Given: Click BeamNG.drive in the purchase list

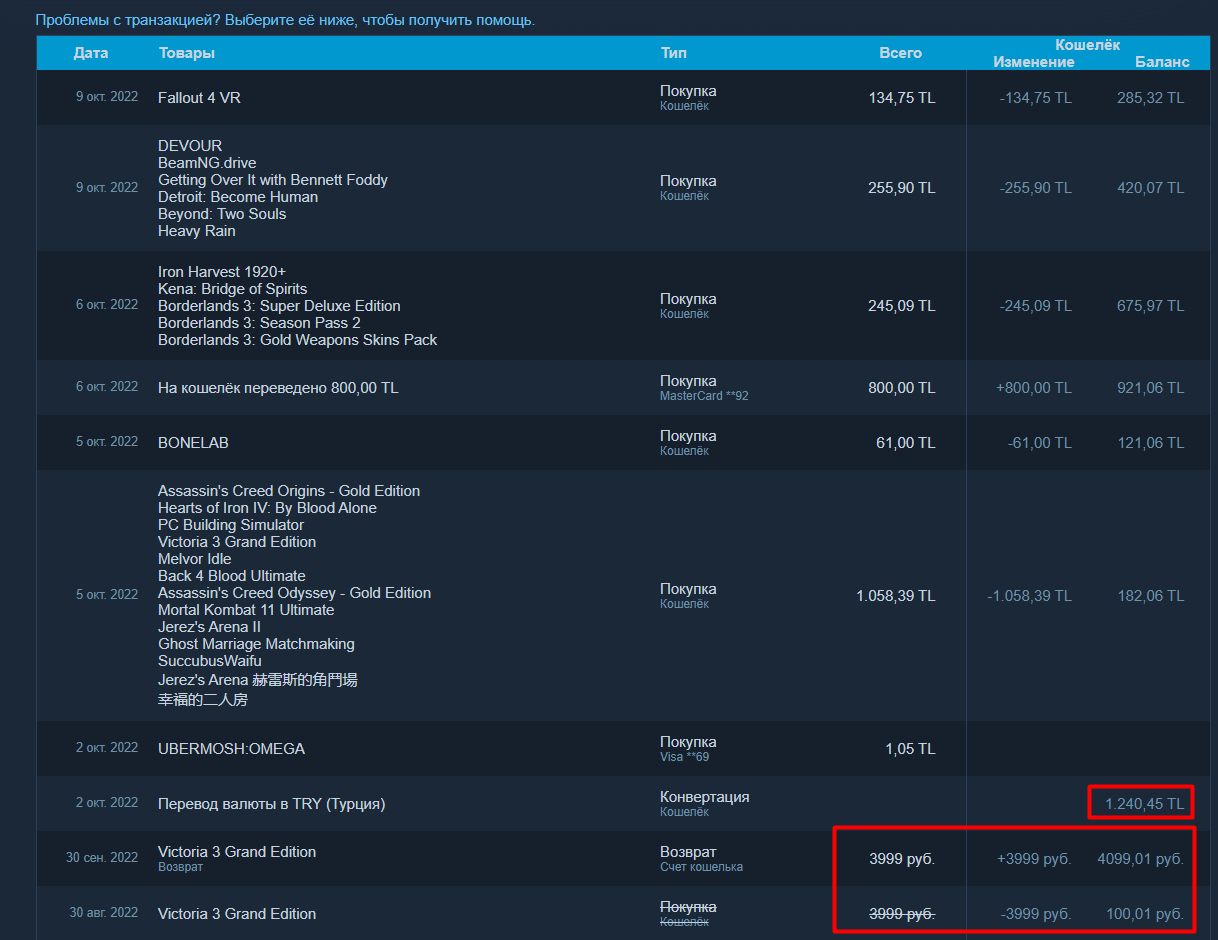Looking at the screenshot, I should (207, 163).
